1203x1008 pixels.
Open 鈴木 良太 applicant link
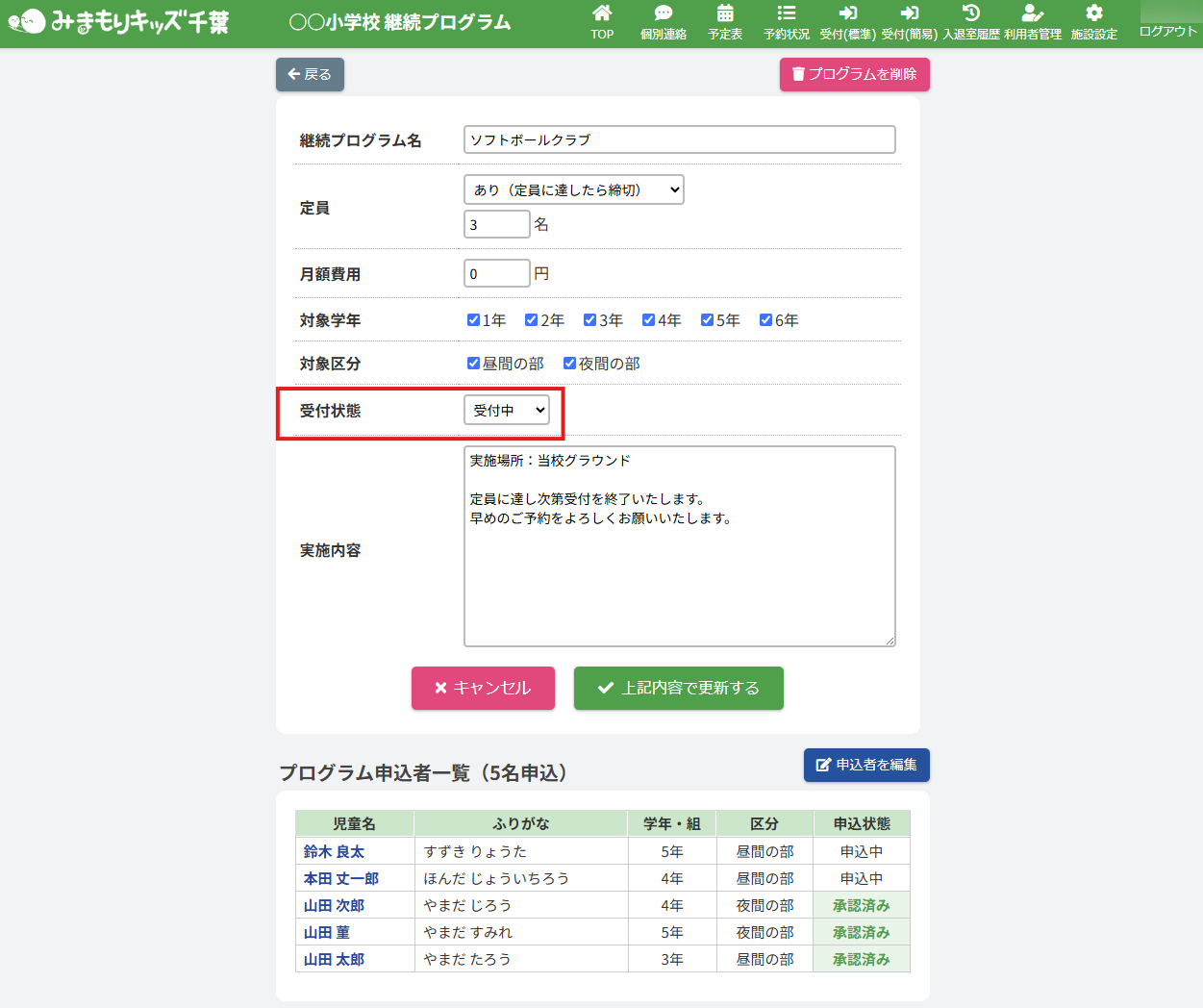point(334,851)
